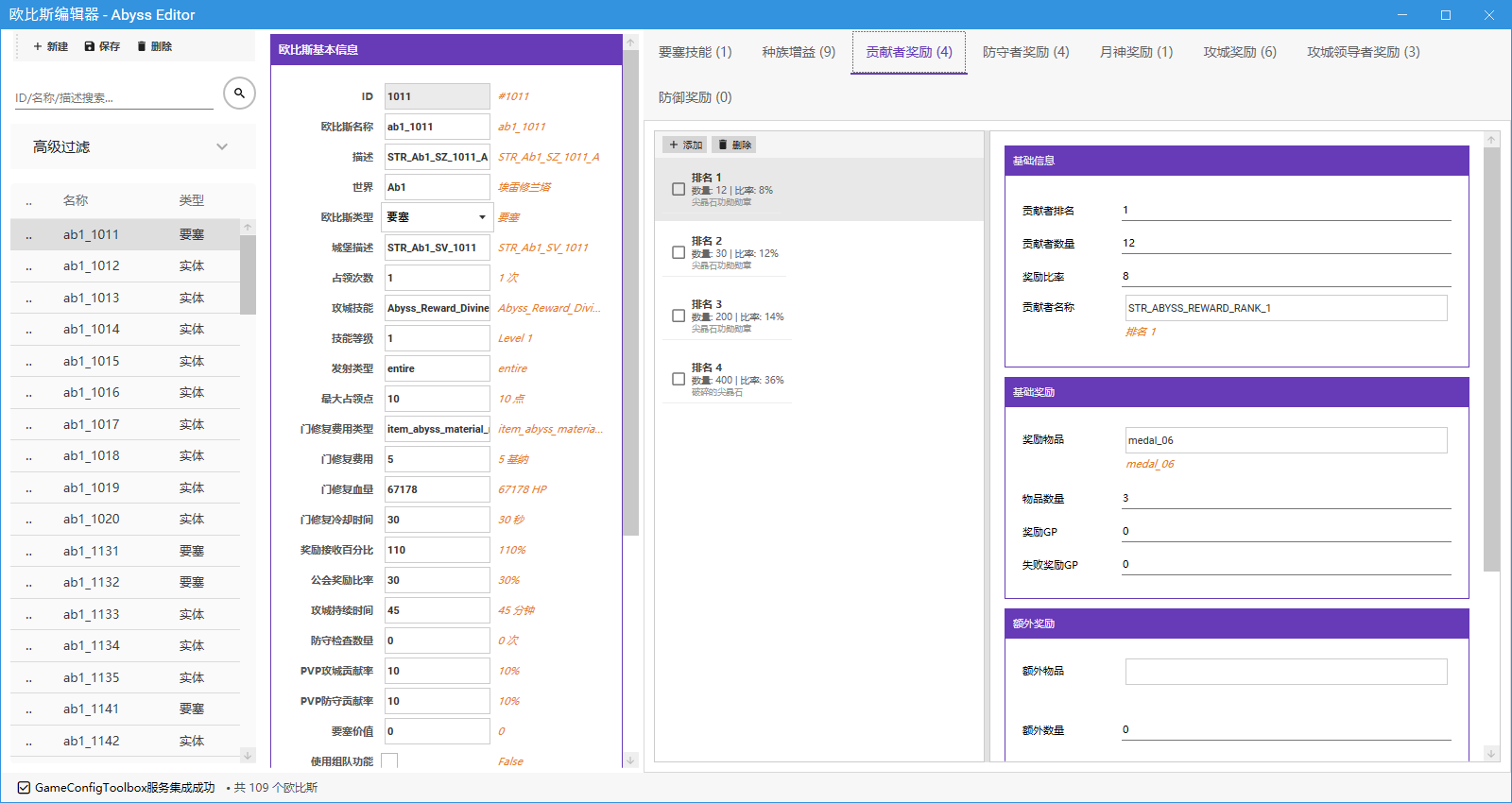1512x803 pixels.
Task: Open the 欧比斯类型 dropdown
Action: click(x=482, y=217)
